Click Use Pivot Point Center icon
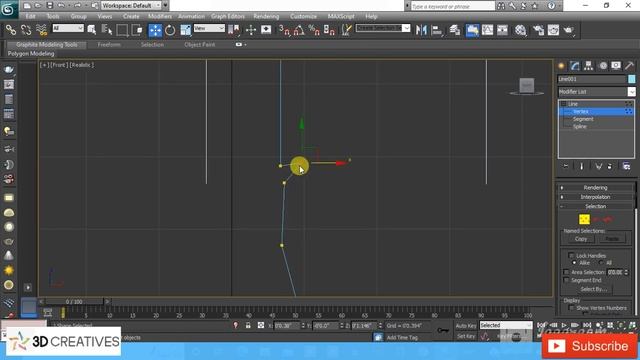 (x=234, y=30)
